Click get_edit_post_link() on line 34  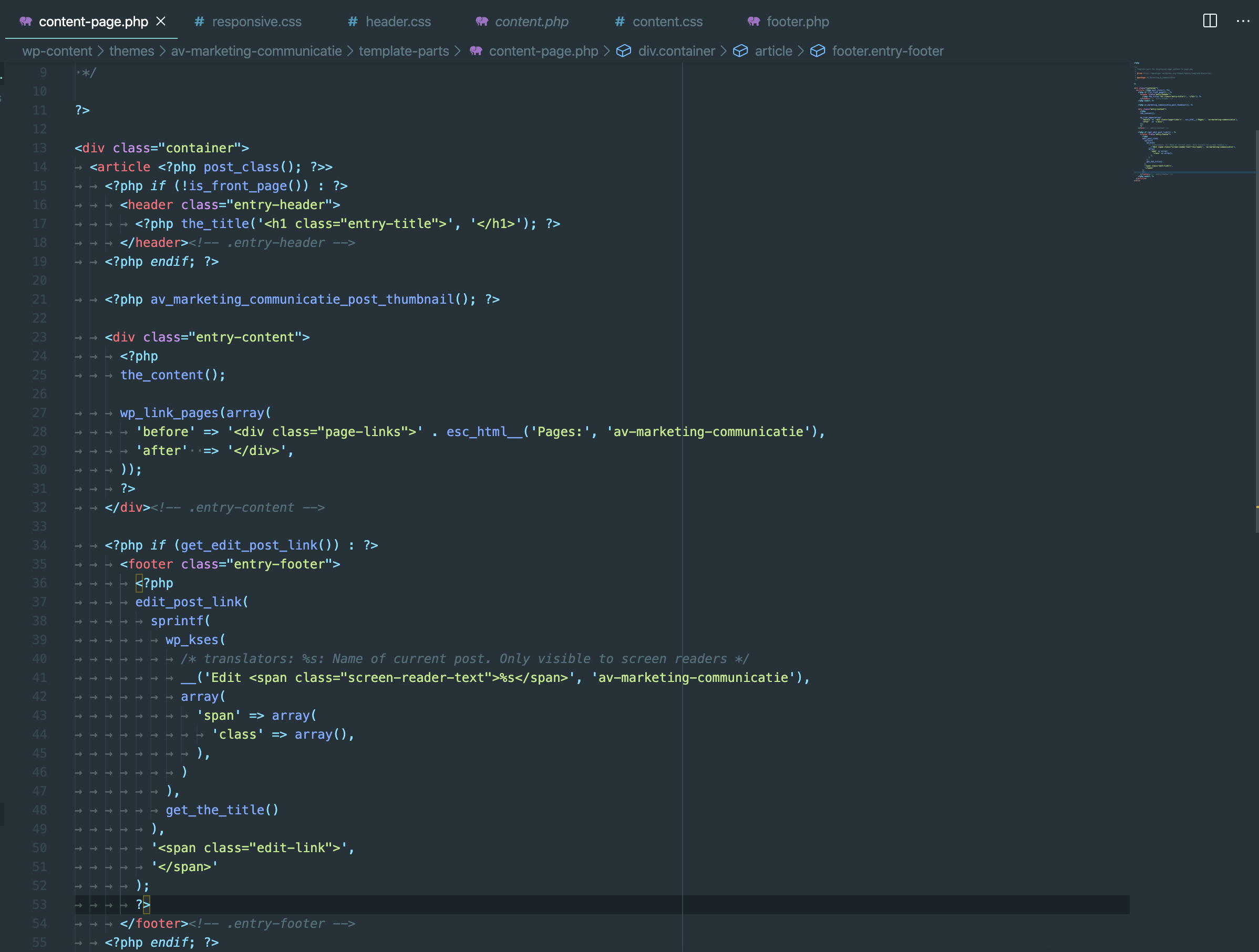click(x=256, y=545)
